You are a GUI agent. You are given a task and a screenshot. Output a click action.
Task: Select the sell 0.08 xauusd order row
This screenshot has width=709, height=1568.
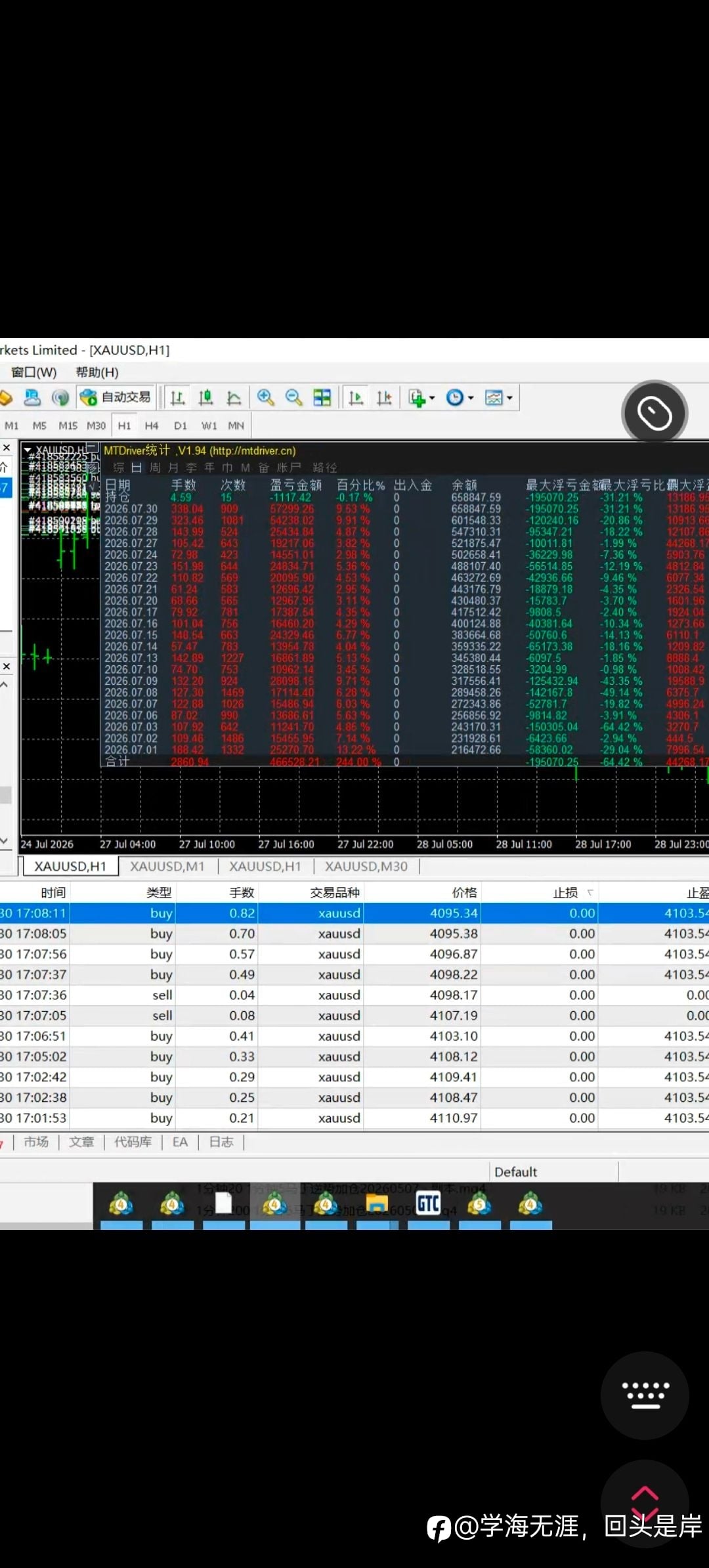click(x=354, y=1015)
